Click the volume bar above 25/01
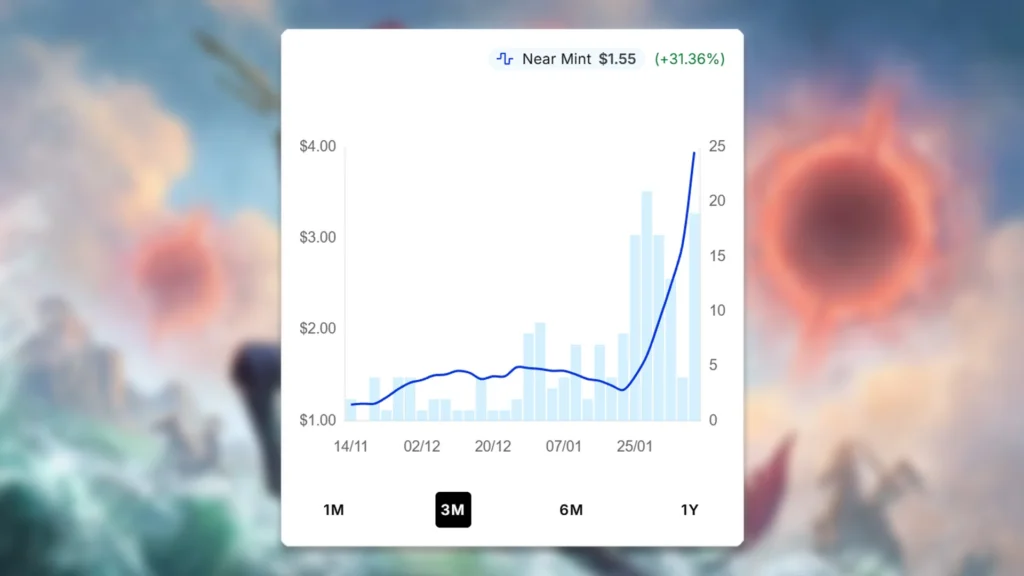Viewport: 1024px width, 576px height. click(x=634, y=320)
